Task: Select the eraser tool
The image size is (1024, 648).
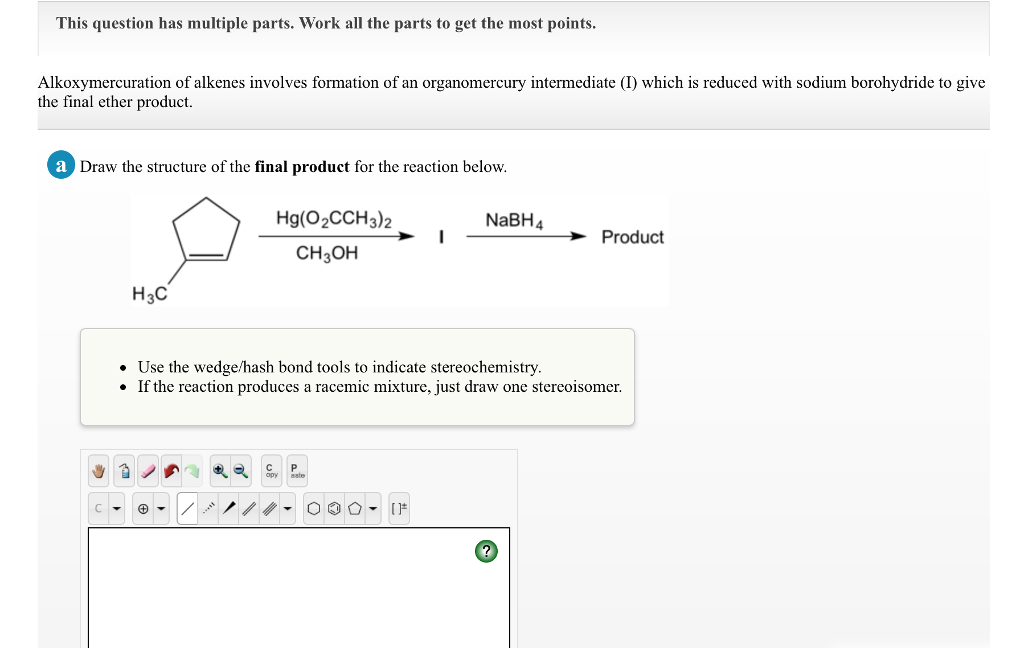Action: click(x=147, y=470)
